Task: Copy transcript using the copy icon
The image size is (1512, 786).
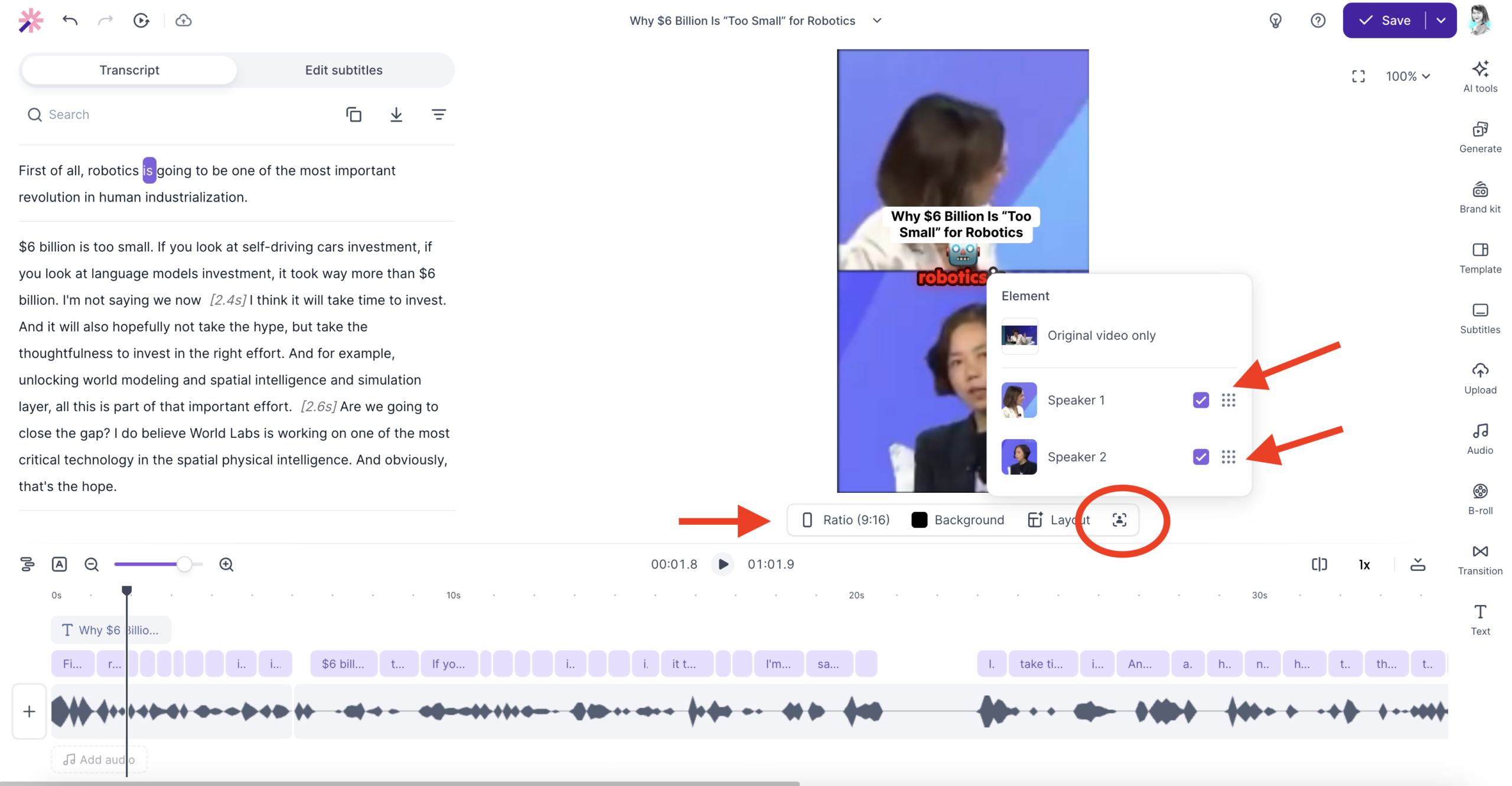Action: (353, 114)
